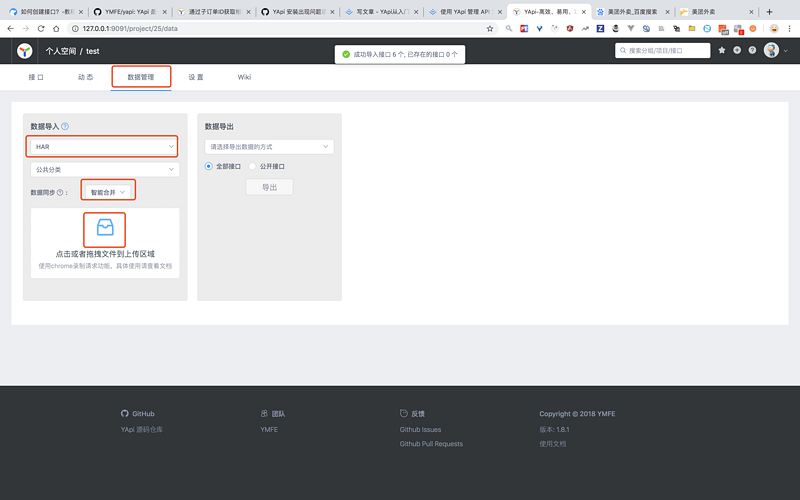This screenshot has width=800, height=500.
Task: Click the red Angular shield extension icon
Action: (x=570, y=29)
